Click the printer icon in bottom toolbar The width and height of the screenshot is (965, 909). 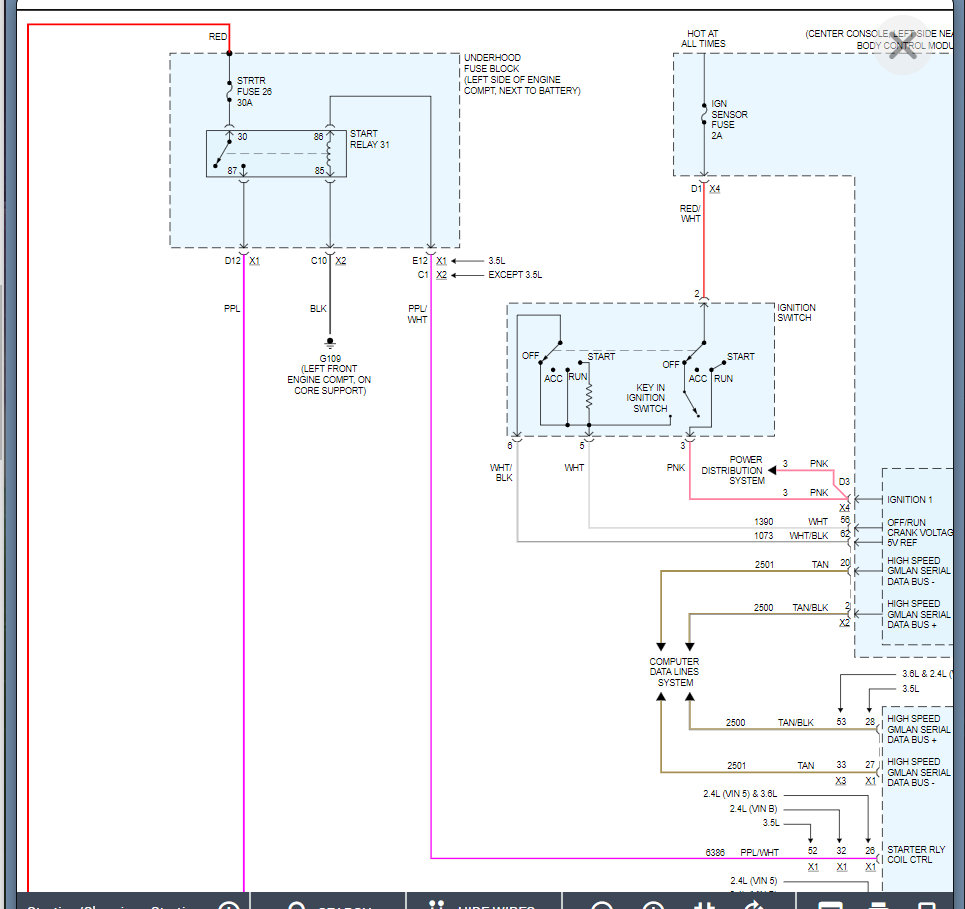879,906
